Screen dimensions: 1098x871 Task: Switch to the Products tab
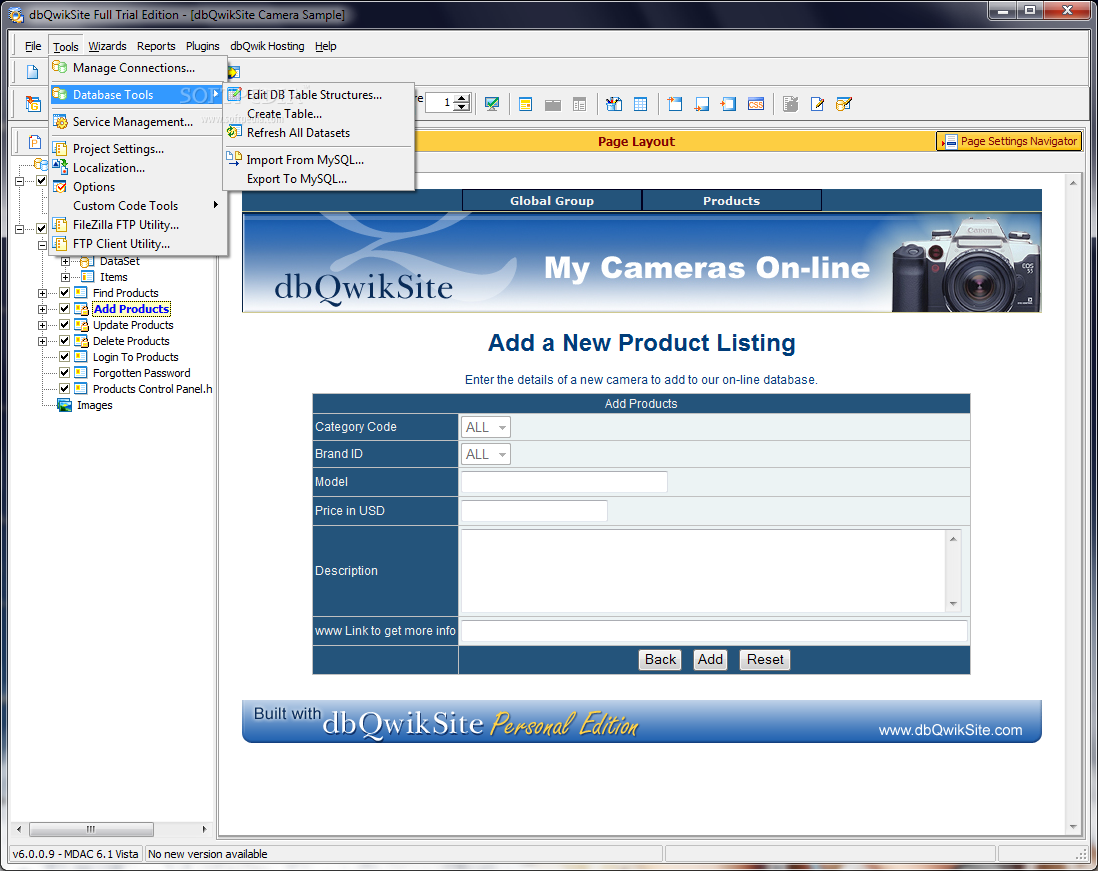click(732, 201)
